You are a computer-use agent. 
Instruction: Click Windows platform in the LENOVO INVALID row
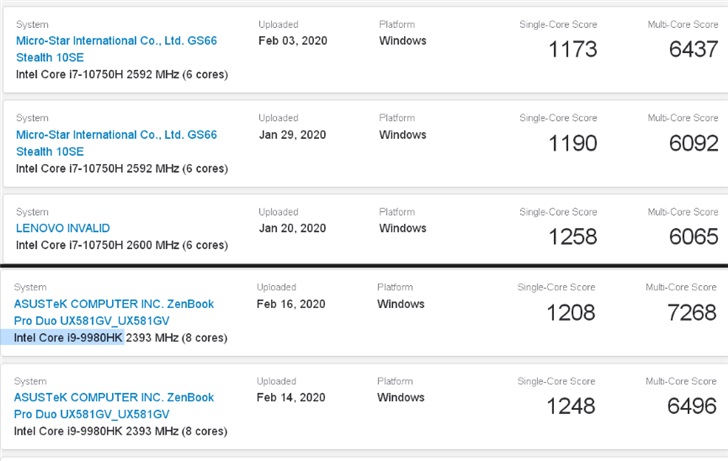point(403,228)
